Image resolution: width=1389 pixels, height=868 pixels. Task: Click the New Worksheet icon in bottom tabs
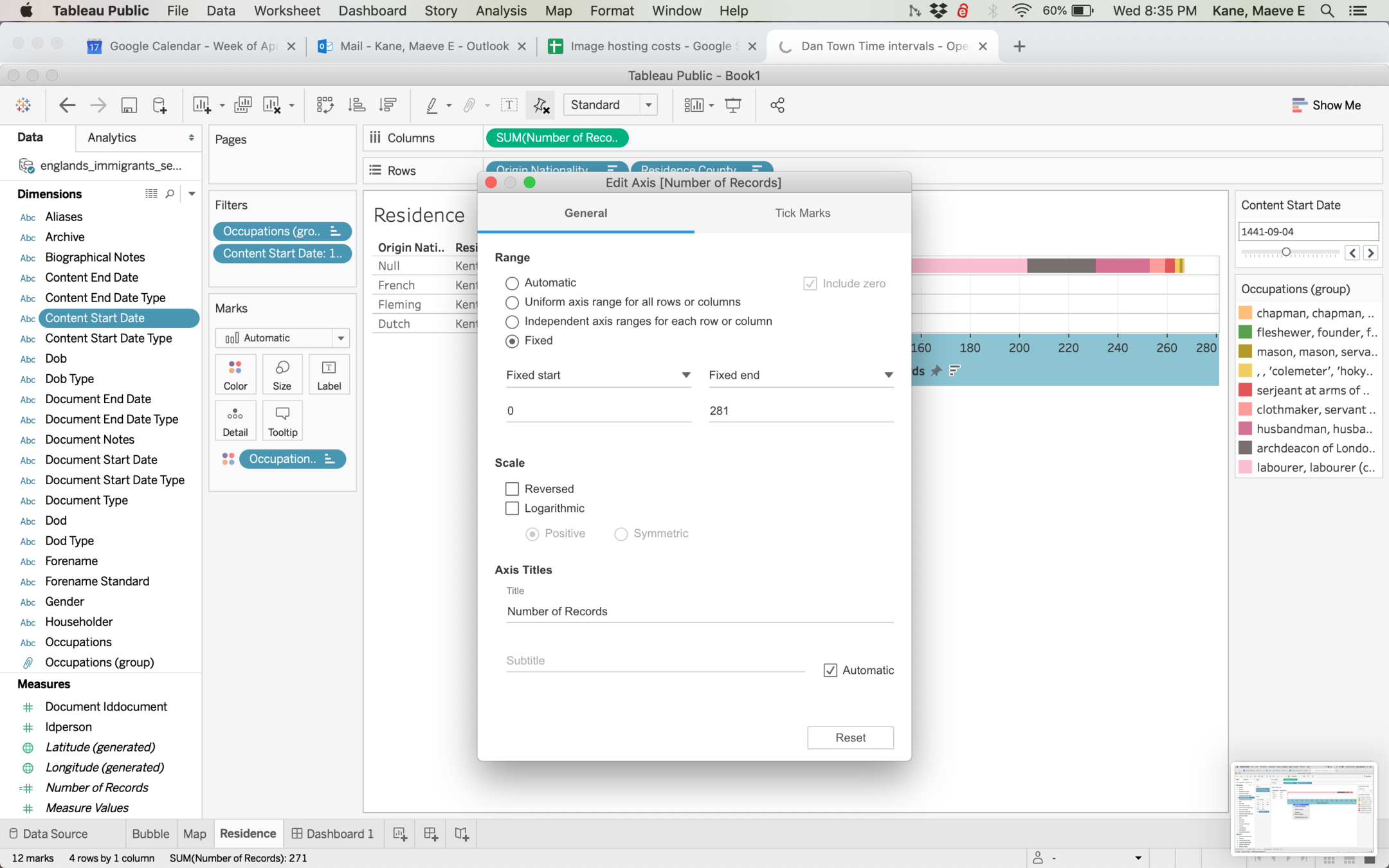400,834
